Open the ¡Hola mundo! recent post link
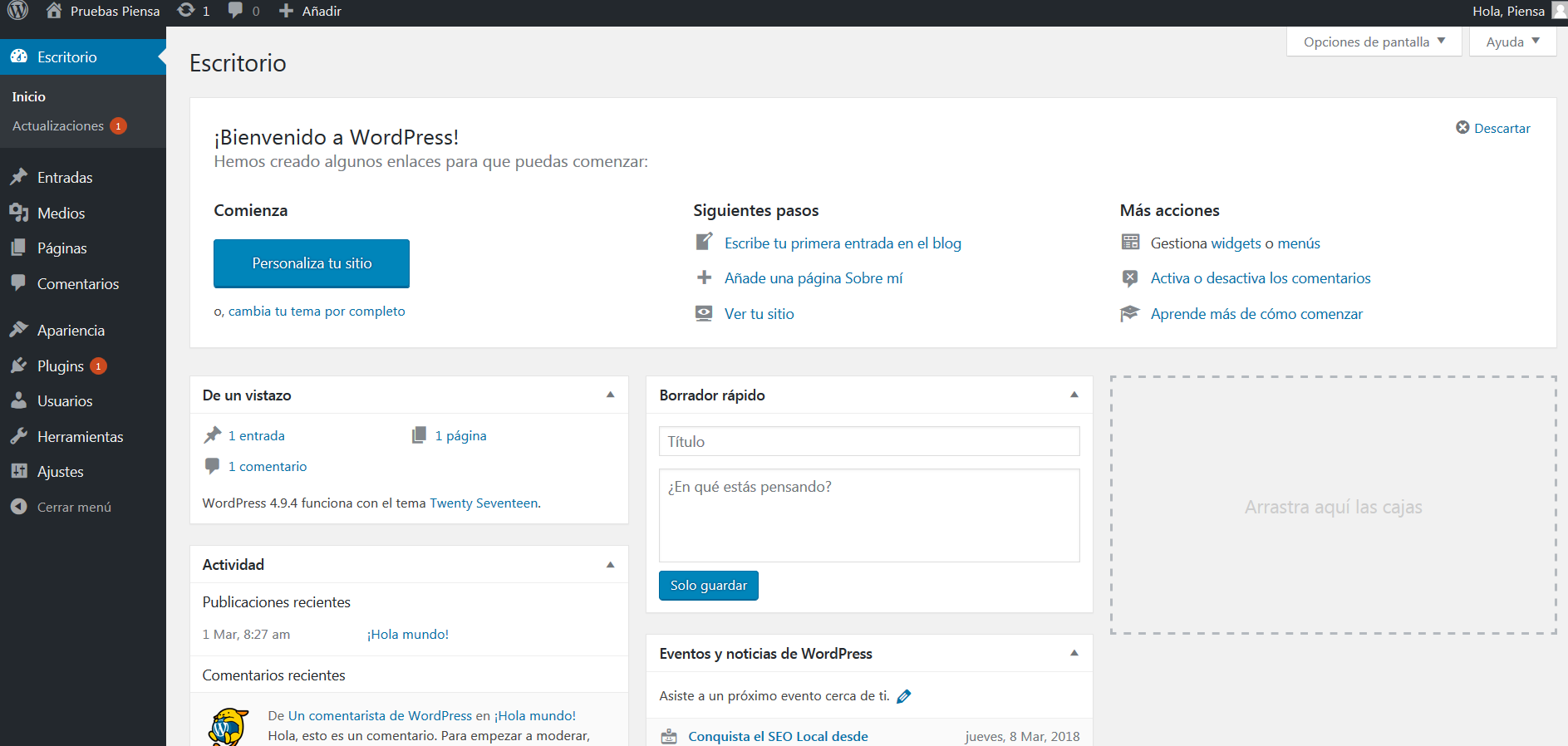This screenshot has height=746, width=1568. click(408, 634)
